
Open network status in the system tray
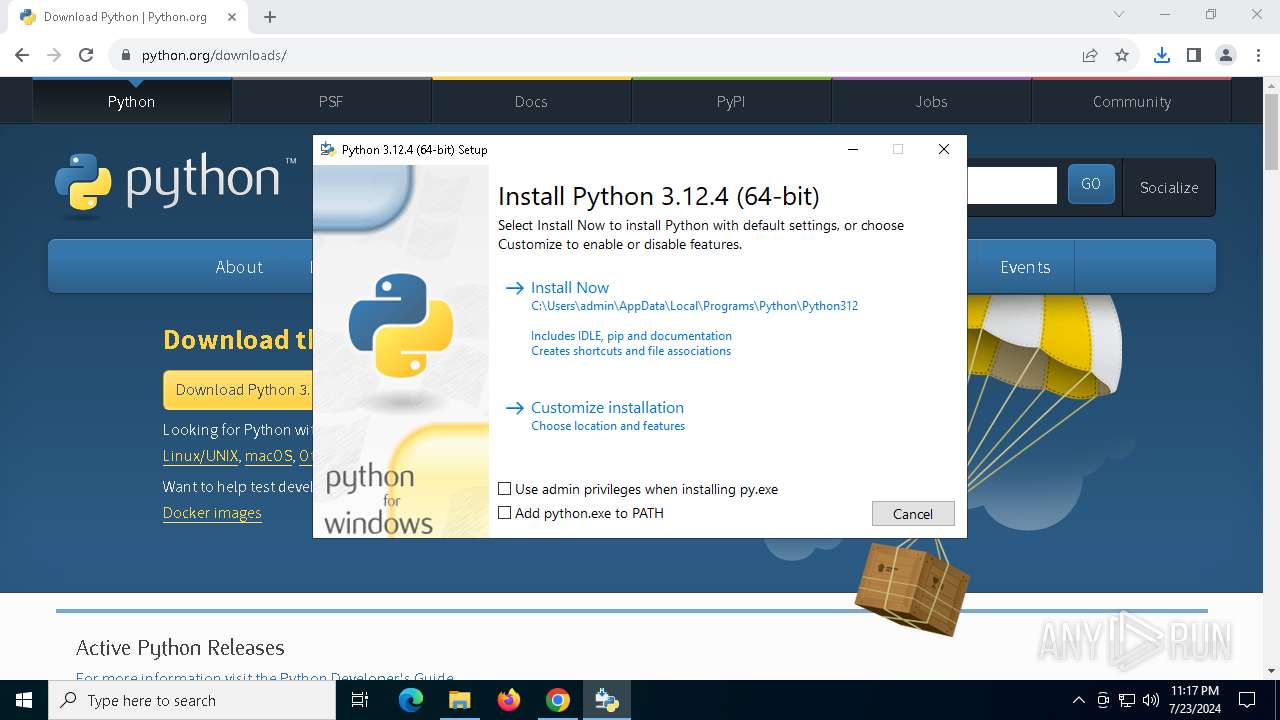[x=1127, y=700]
